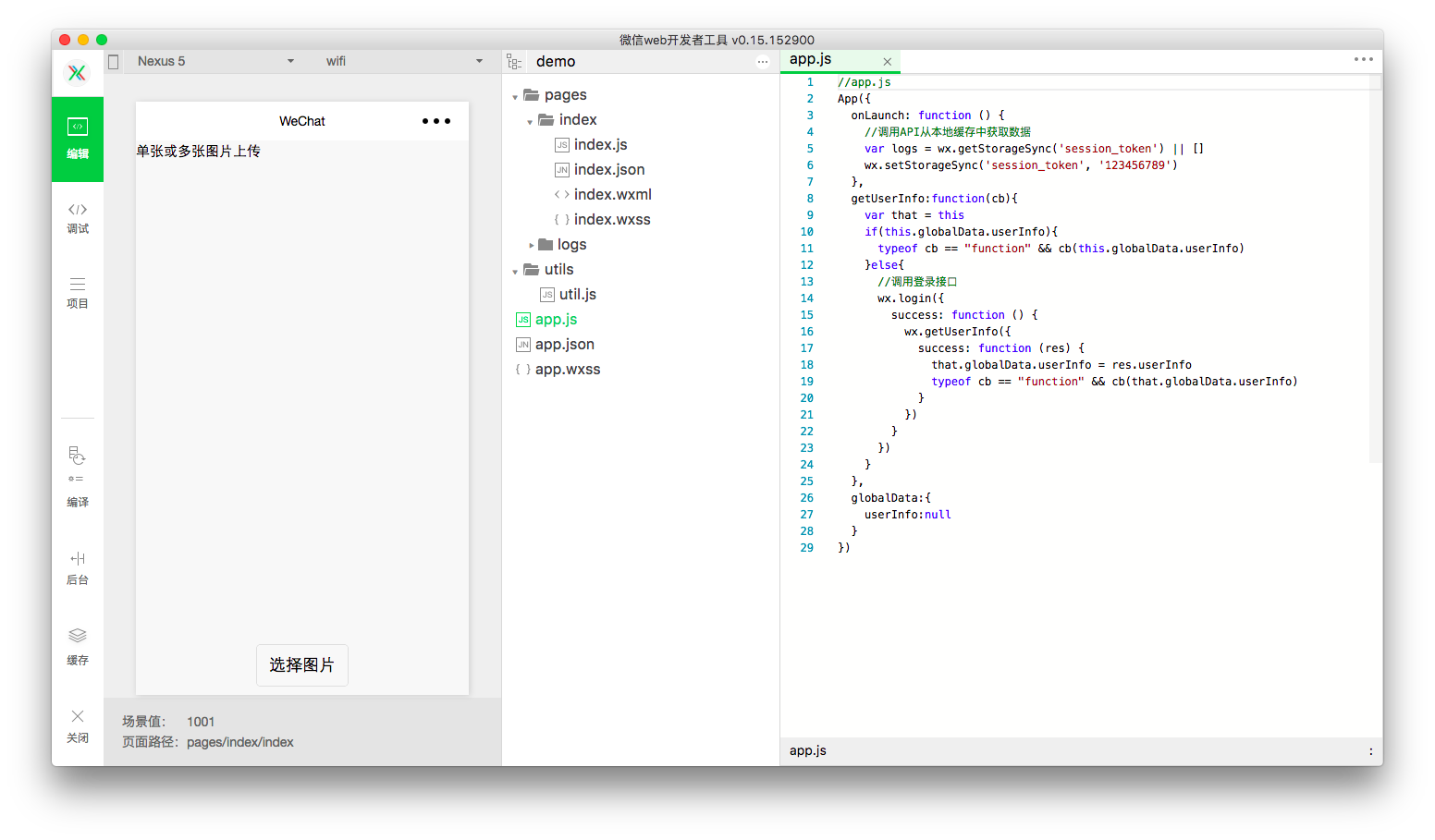Click the 关闭 close project icon

click(78, 725)
